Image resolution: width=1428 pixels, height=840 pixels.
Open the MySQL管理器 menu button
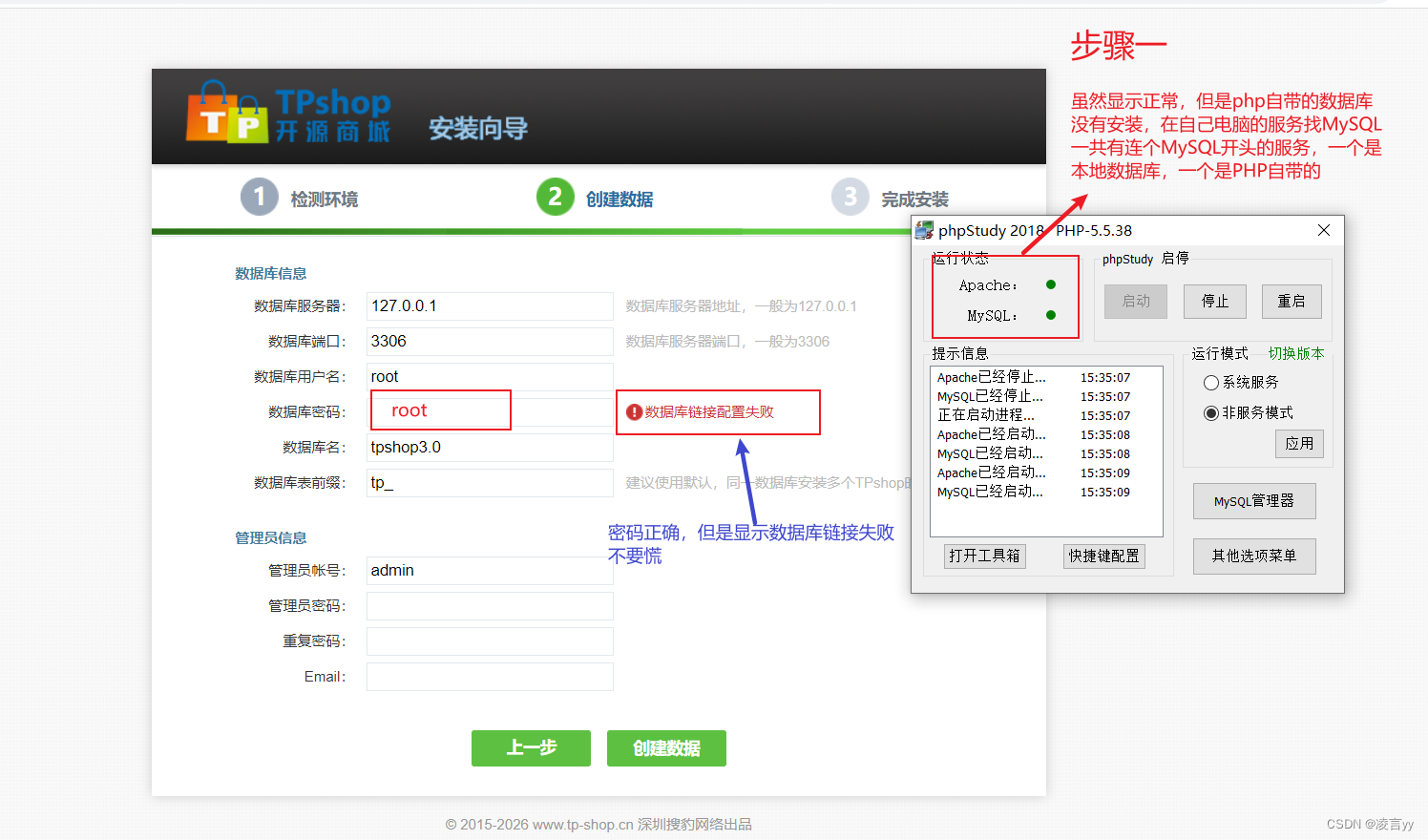point(1254,501)
